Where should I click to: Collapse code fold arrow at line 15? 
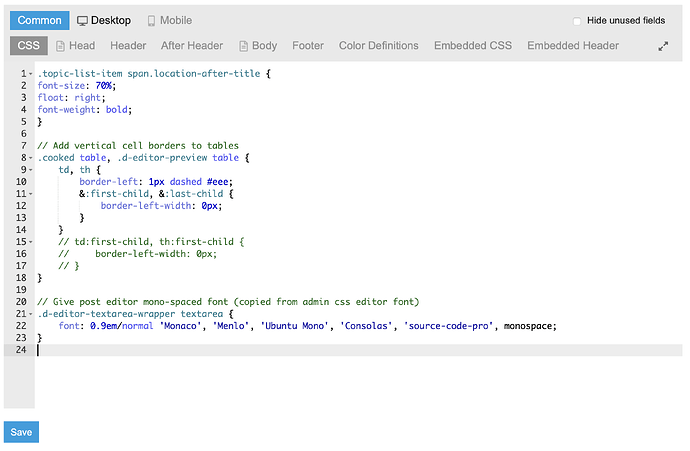(x=30, y=242)
